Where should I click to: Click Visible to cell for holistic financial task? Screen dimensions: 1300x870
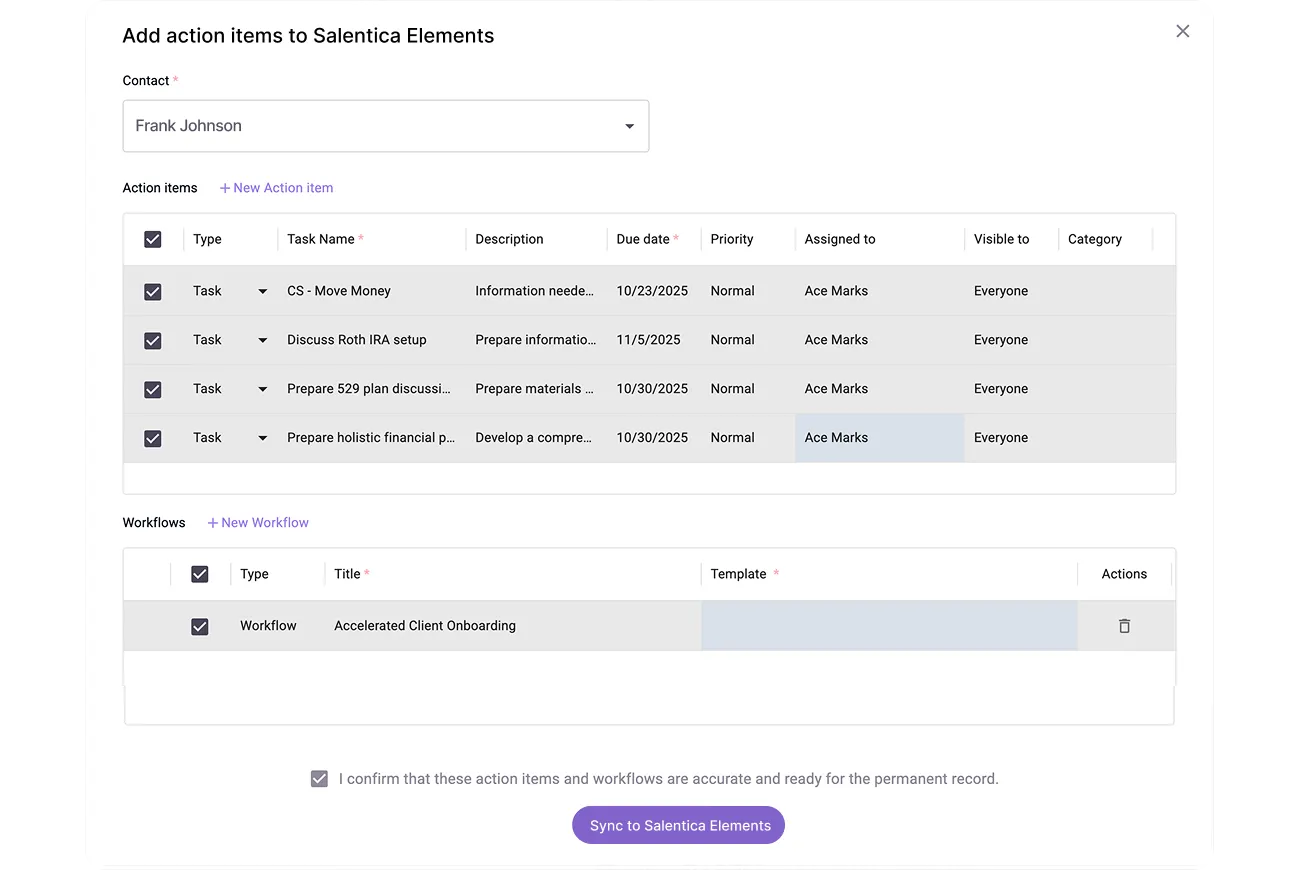coord(1012,438)
